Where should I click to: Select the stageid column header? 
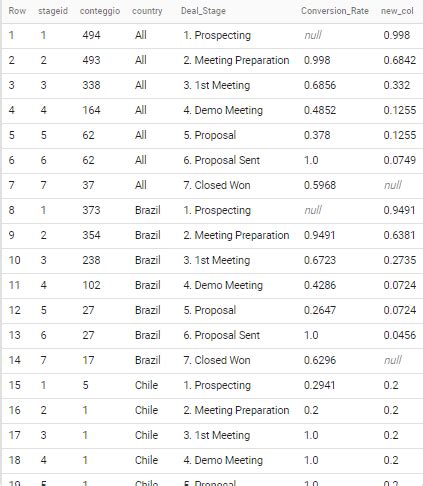coord(53,11)
